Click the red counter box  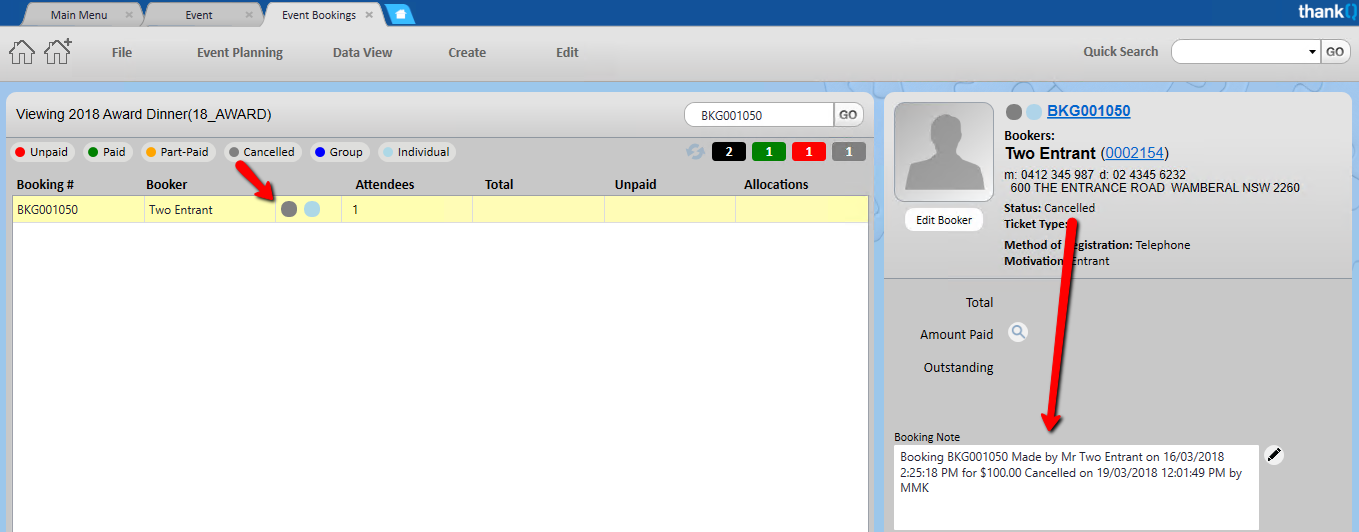pyautogui.click(x=808, y=152)
